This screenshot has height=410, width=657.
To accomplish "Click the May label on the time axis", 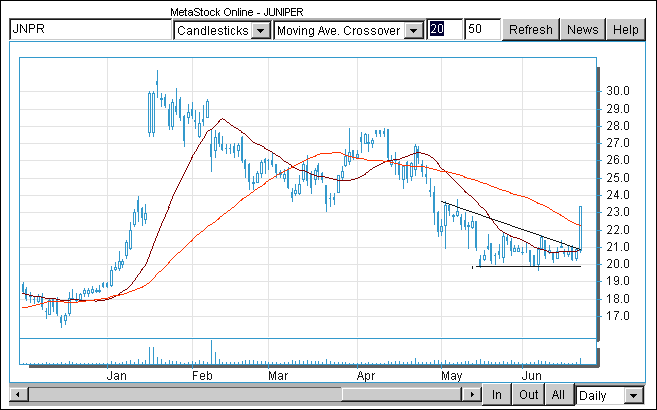I will (x=451, y=376).
